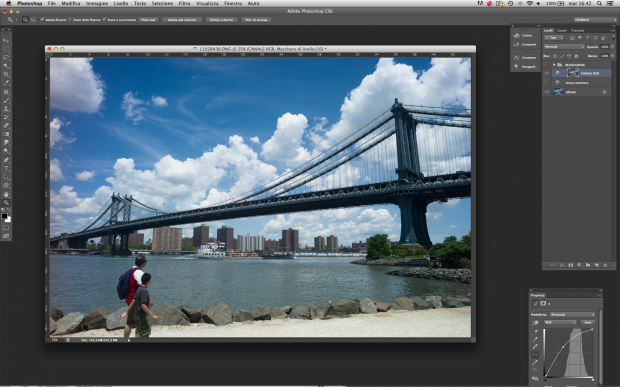Toggle the Adatta finestra checkbox
The height and width of the screenshot is (387, 620).
[x=42, y=19]
